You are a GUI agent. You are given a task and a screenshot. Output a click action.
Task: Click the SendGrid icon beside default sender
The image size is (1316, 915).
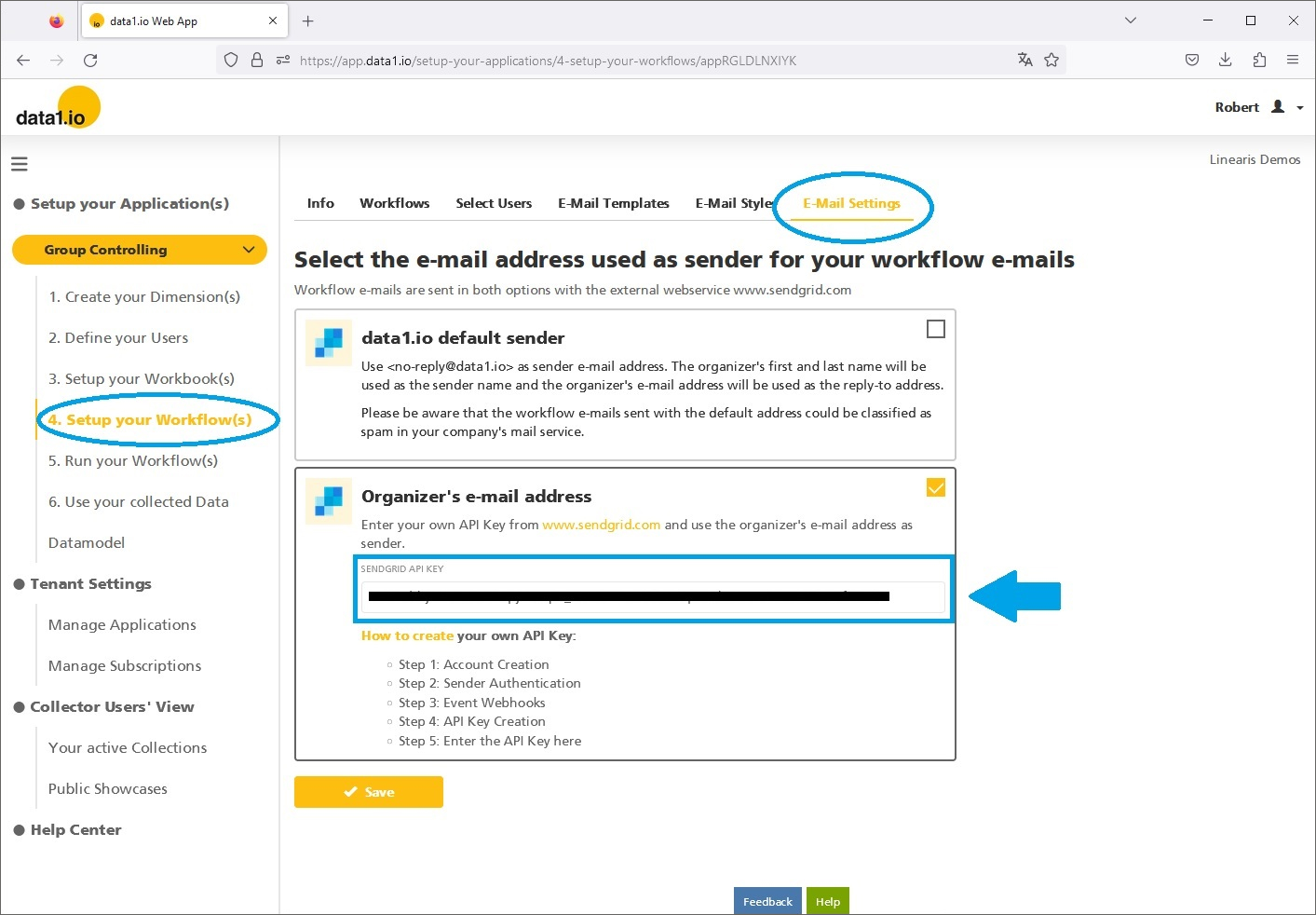329,343
